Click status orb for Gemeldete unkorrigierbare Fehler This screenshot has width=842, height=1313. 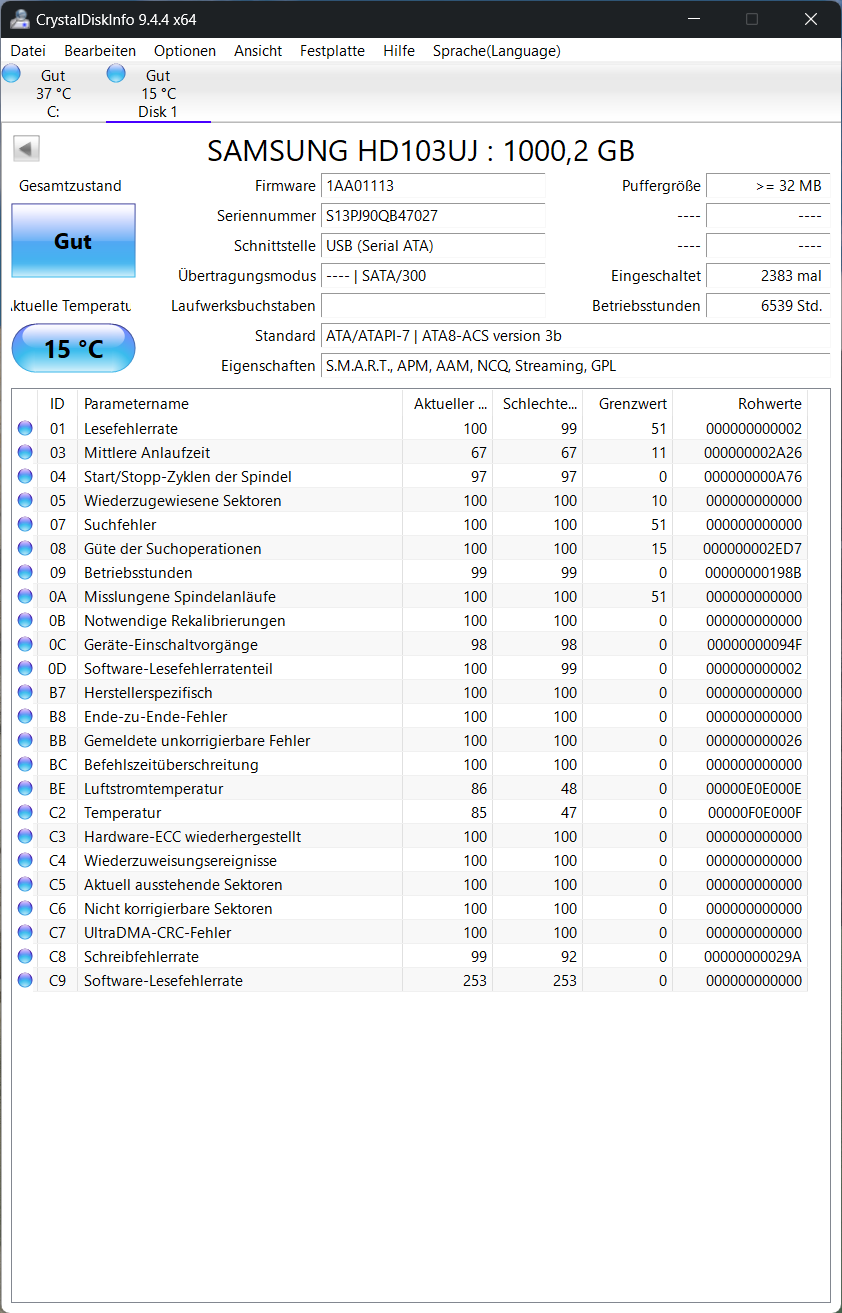(x=25, y=740)
